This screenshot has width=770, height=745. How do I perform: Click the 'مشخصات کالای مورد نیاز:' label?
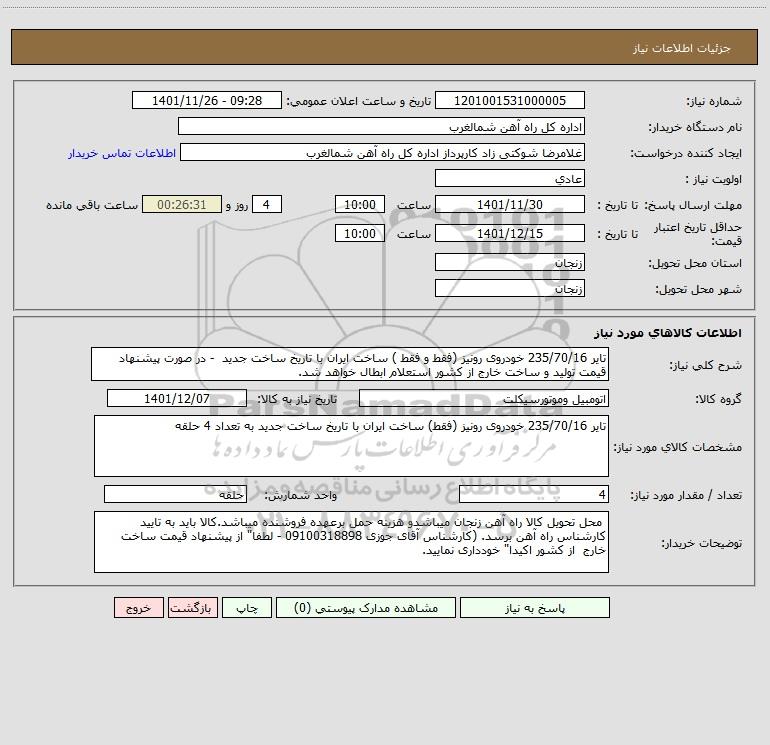click(678, 447)
